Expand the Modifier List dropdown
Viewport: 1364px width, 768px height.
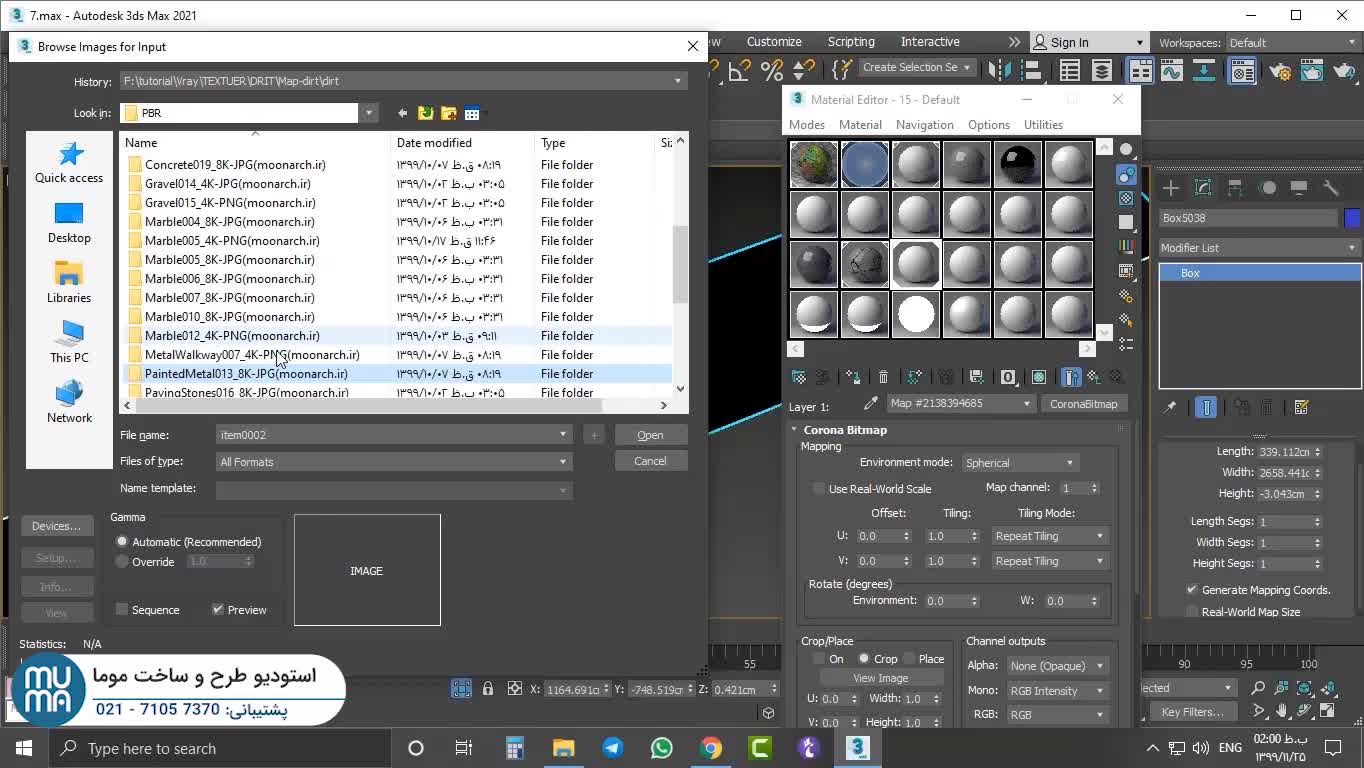pyautogui.click(x=1259, y=248)
